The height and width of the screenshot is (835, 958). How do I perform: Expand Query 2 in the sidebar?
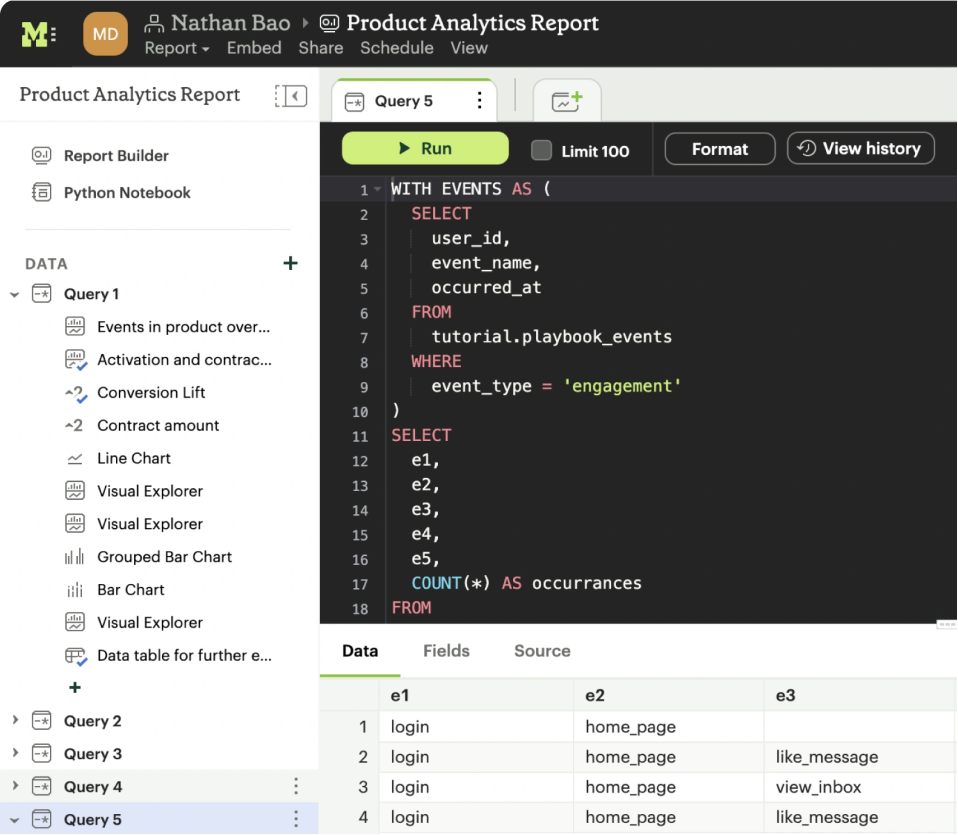coord(14,720)
